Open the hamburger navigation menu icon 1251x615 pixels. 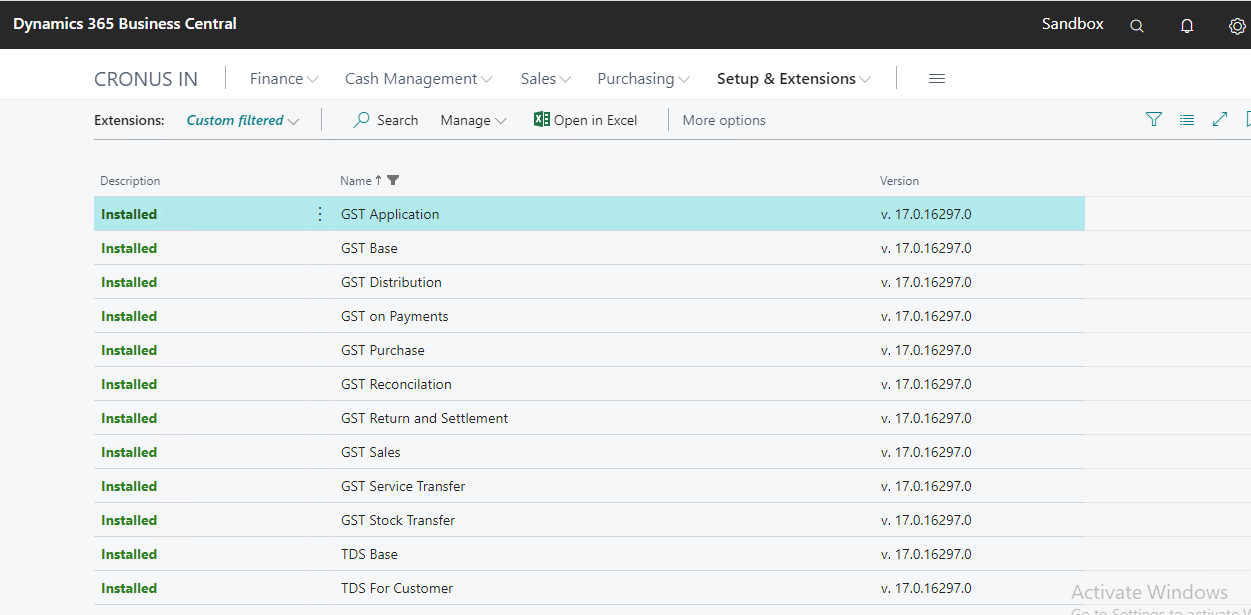pyautogui.click(x=937, y=79)
